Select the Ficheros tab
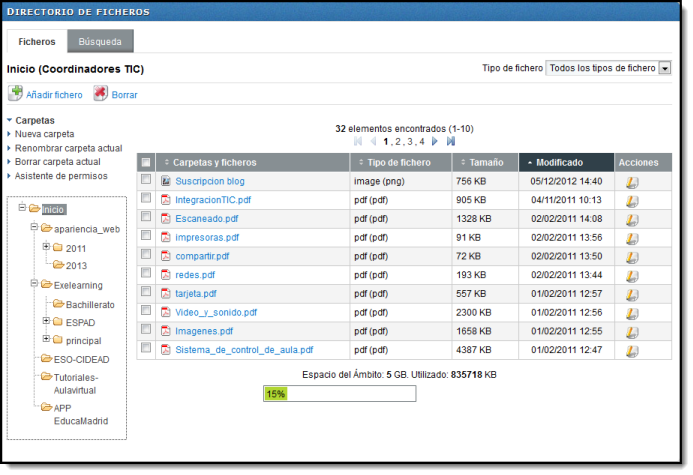Viewport: 693px width, 475px height. pyautogui.click(x=37, y=42)
